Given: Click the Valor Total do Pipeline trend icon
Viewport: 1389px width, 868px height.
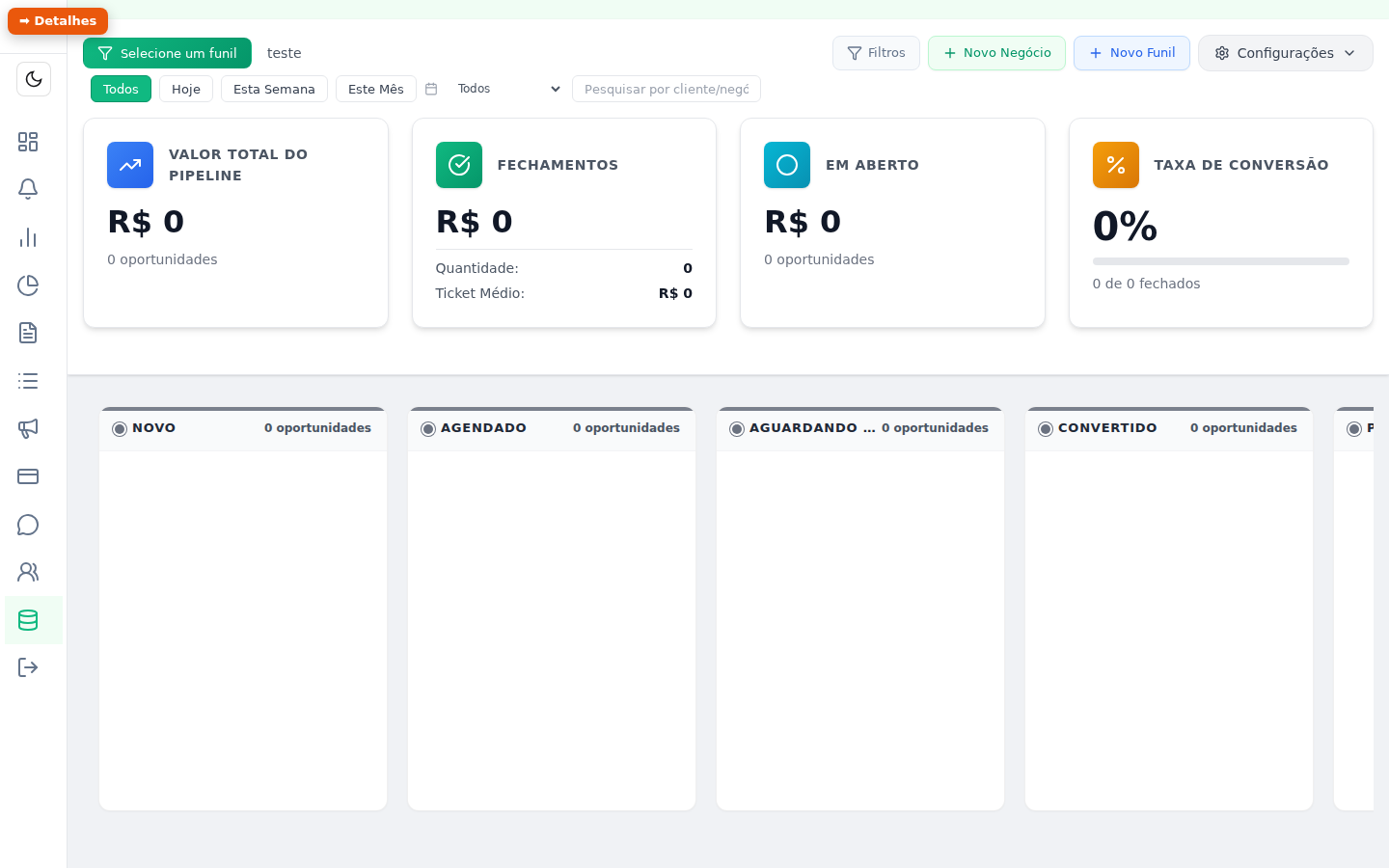Looking at the screenshot, I should coord(130,165).
